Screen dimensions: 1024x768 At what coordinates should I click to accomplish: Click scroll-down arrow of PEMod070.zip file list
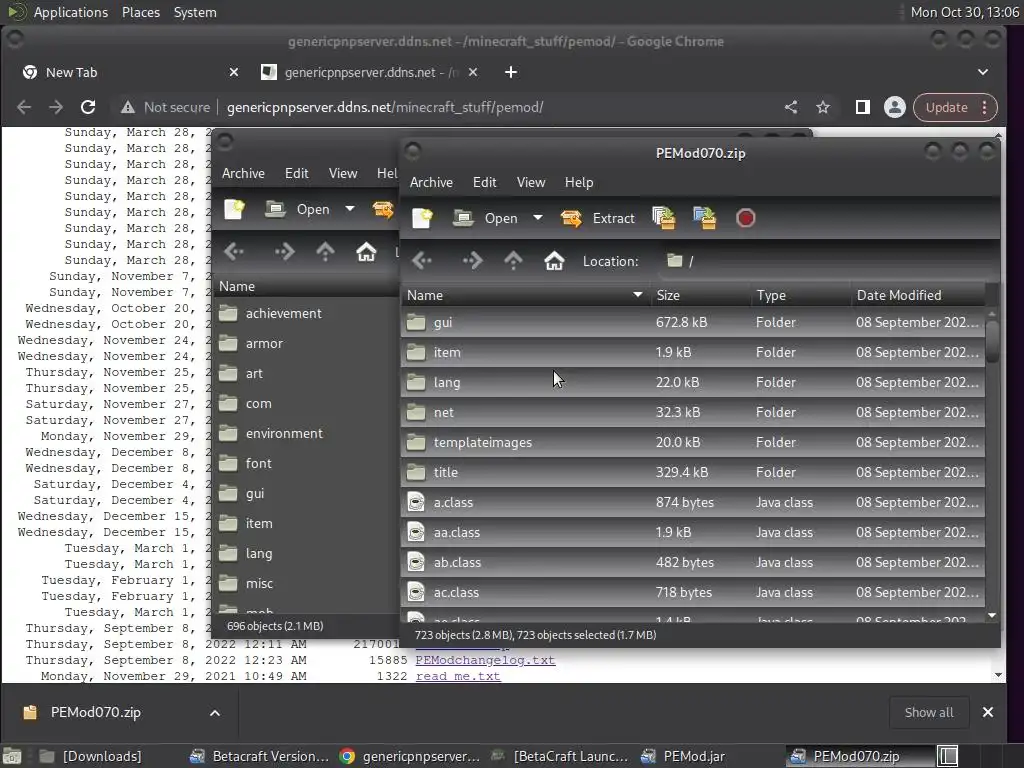coord(992,615)
